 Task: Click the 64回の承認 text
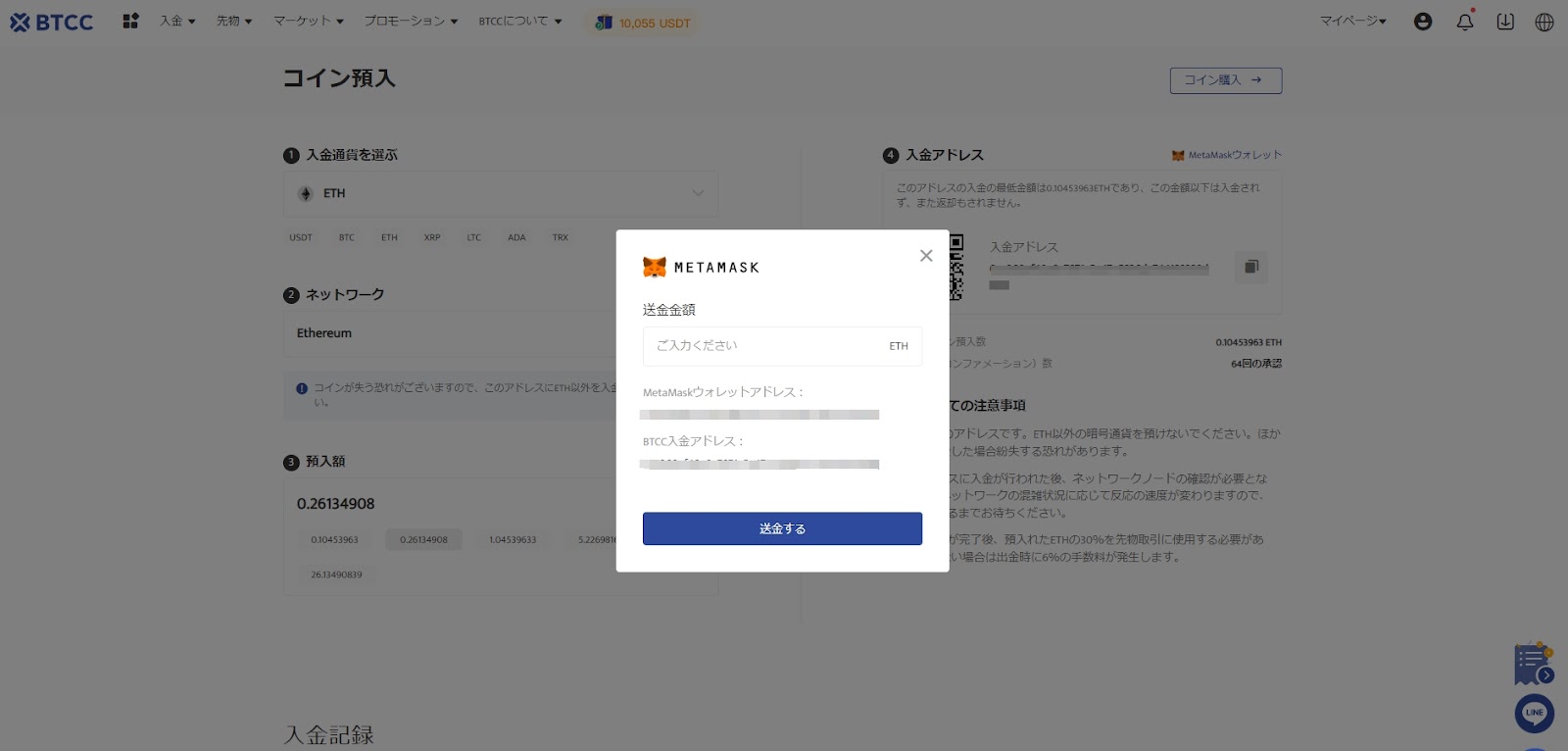point(1256,364)
